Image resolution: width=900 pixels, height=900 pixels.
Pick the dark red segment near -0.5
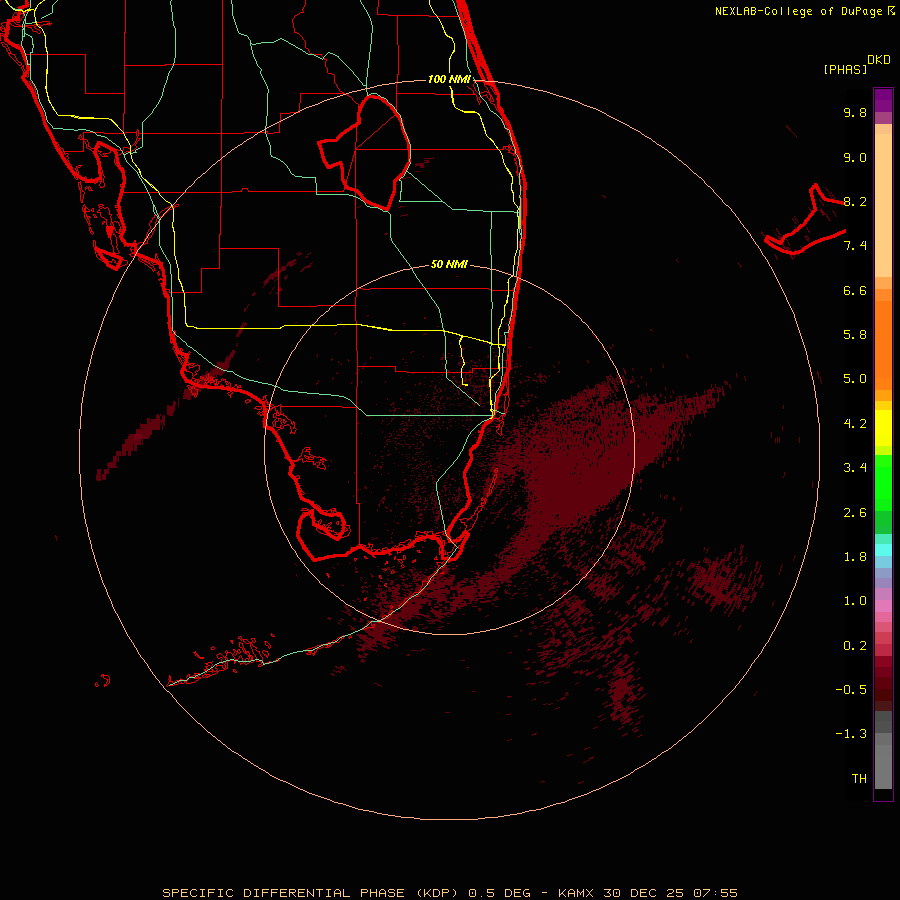pyautogui.click(x=883, y=689)
